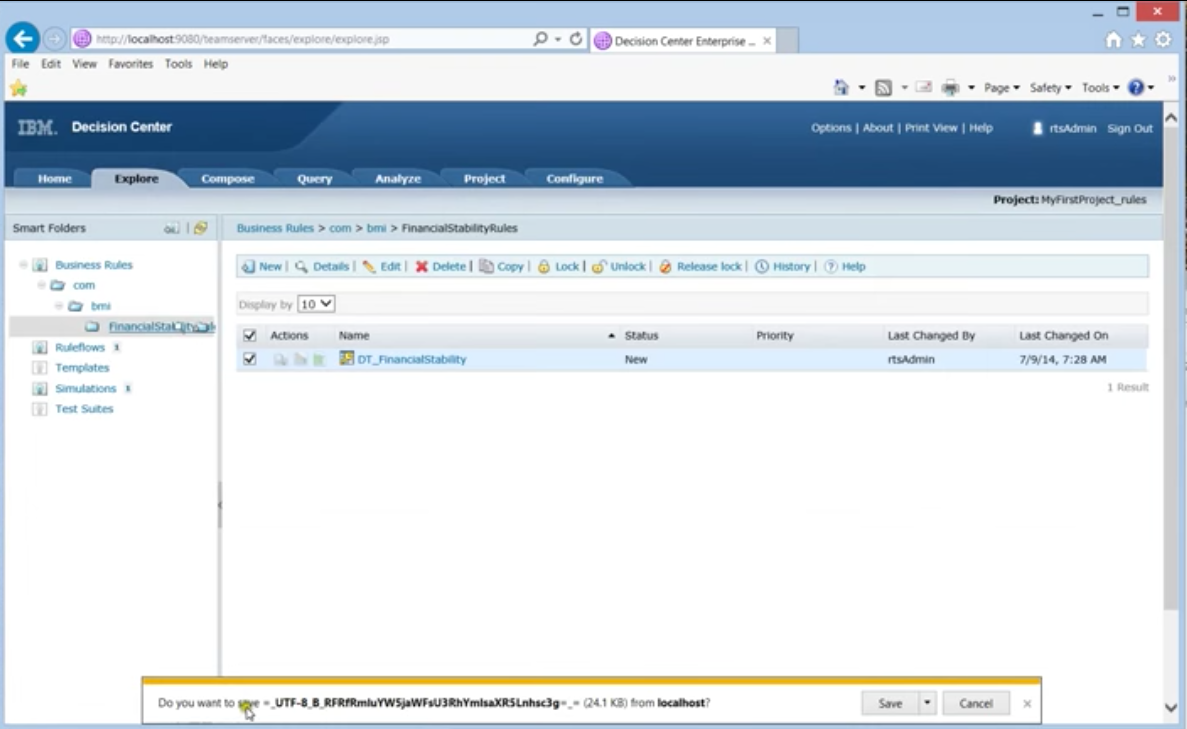Select Simulations in the Smart Folders tree
Image resolution: width=1187 pixels, height=729 pixels.
(x=86, y=388)
